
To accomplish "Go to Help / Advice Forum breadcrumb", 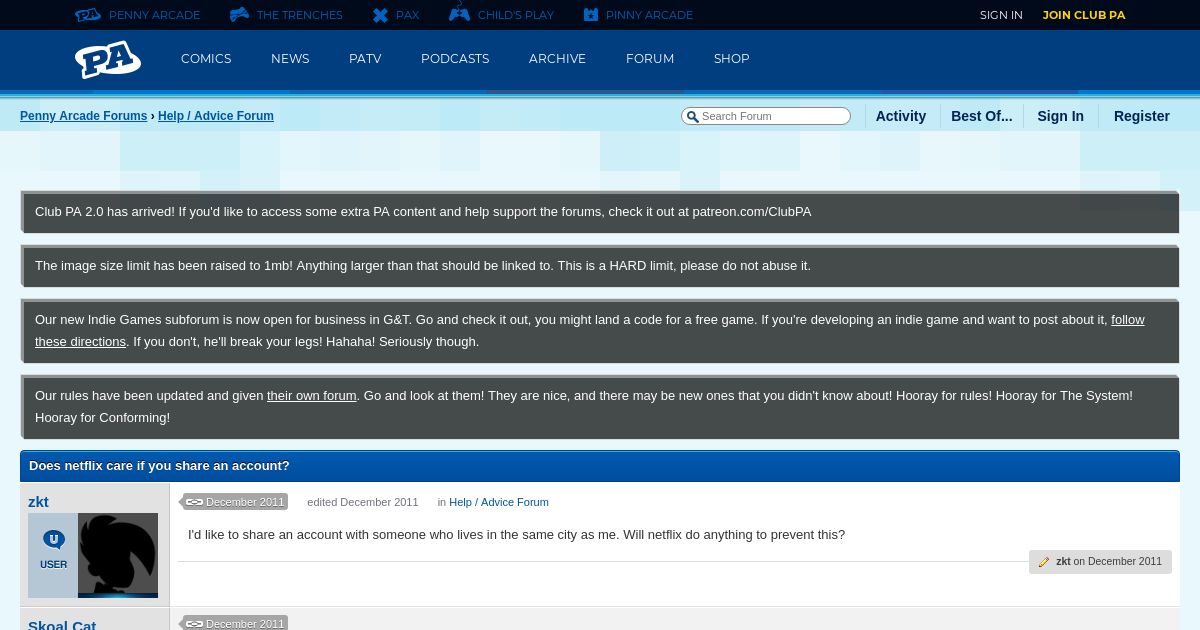I will click(216, 116).
